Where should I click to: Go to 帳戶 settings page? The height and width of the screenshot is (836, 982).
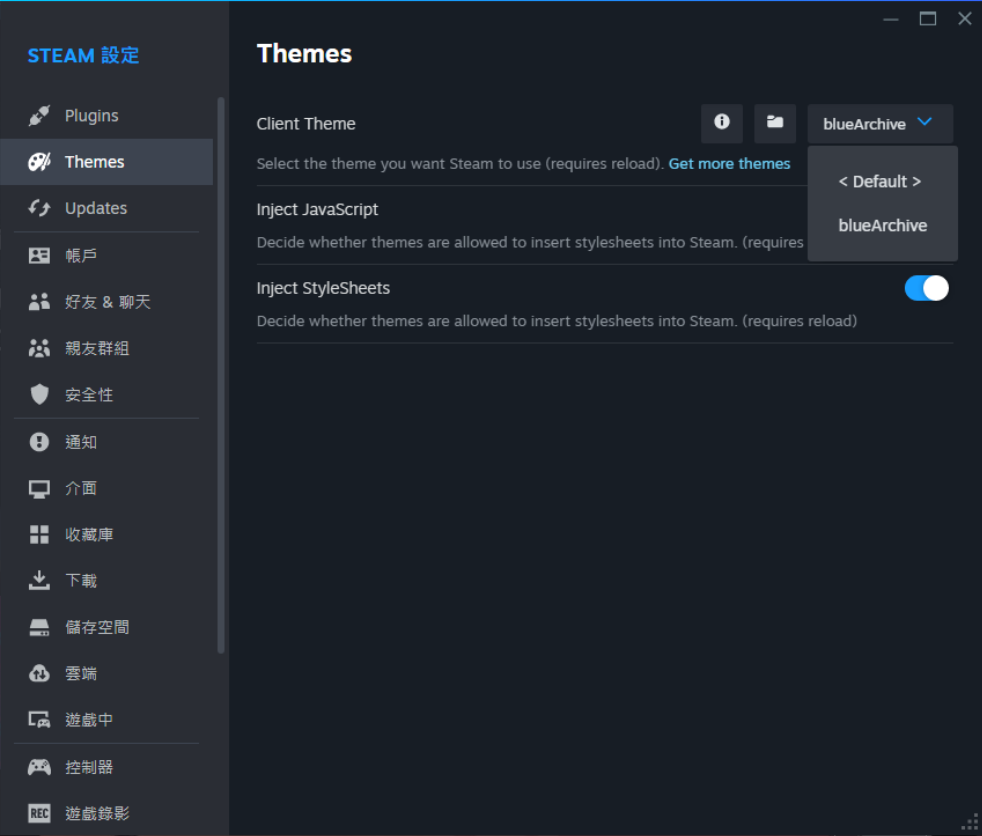pyautogui.click(x=106, y=255)
